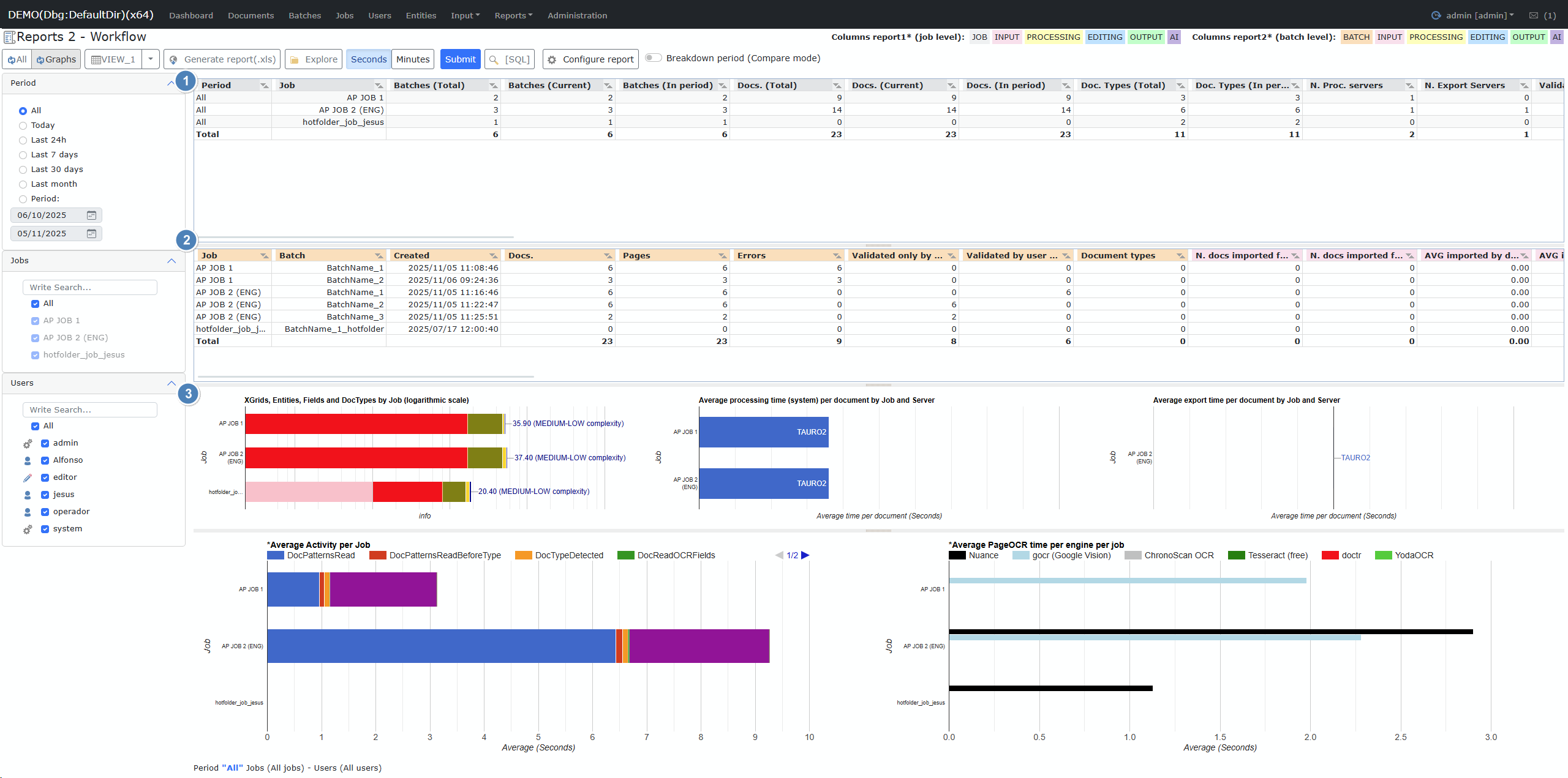The width and height of the screenshot is (1568, 778).
Task: Click the calendar icon beside 06/10/2025
Action: tap(91, 215)
